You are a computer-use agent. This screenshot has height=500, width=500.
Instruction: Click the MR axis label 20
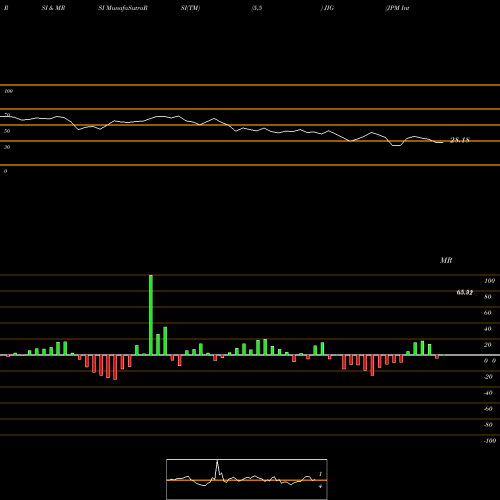pos(487,345)
